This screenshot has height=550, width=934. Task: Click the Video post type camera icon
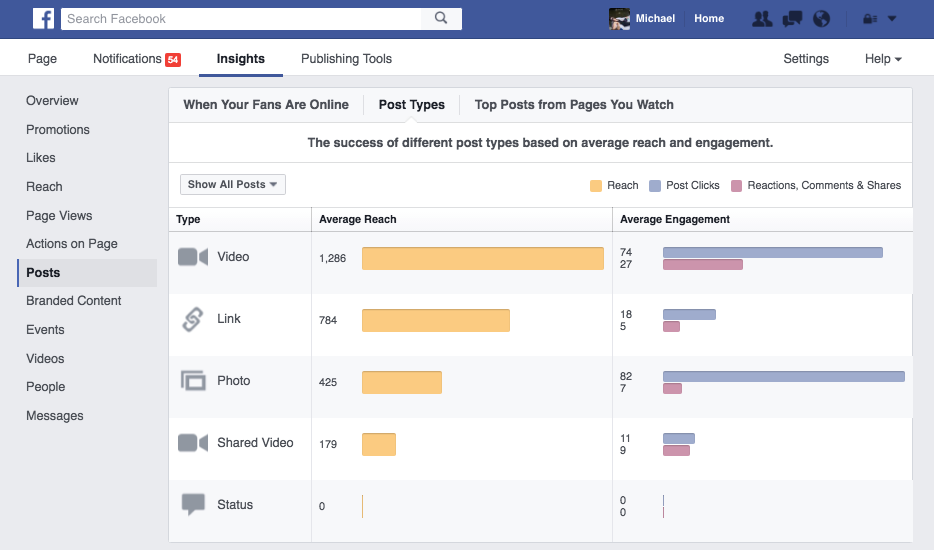click(x=193, y=257)
